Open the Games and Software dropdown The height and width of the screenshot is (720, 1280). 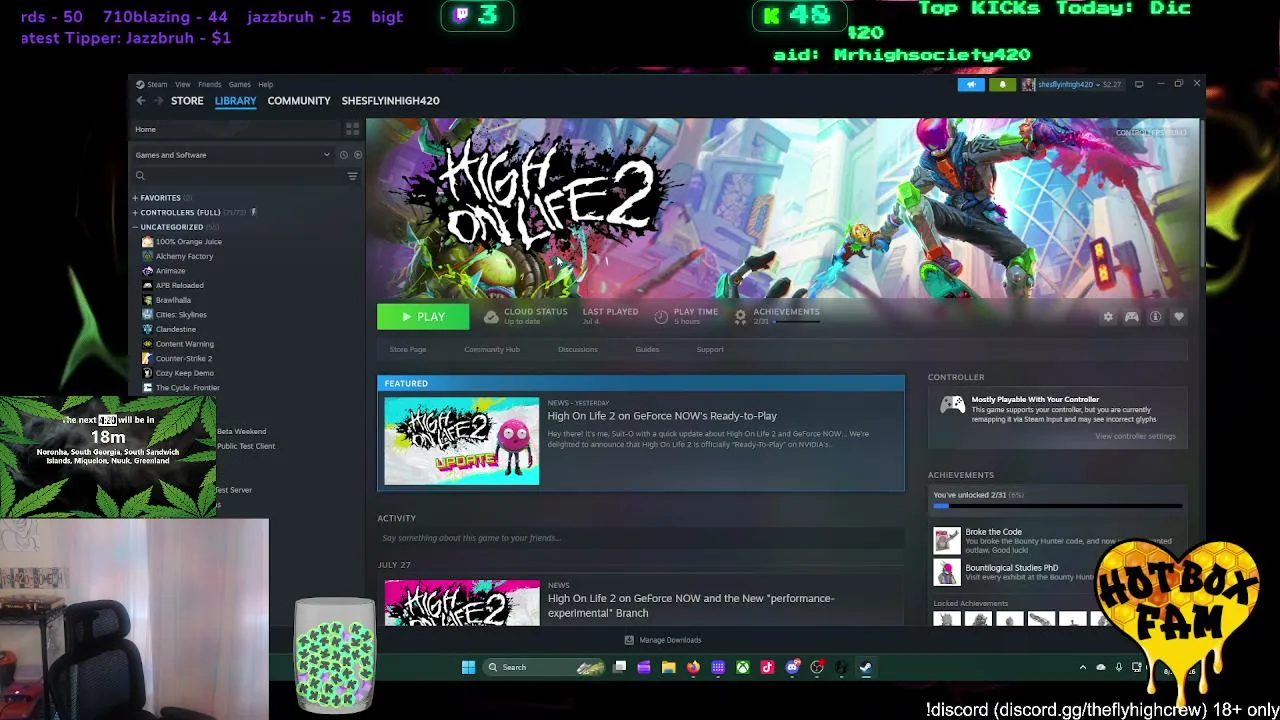coord(232,155)
